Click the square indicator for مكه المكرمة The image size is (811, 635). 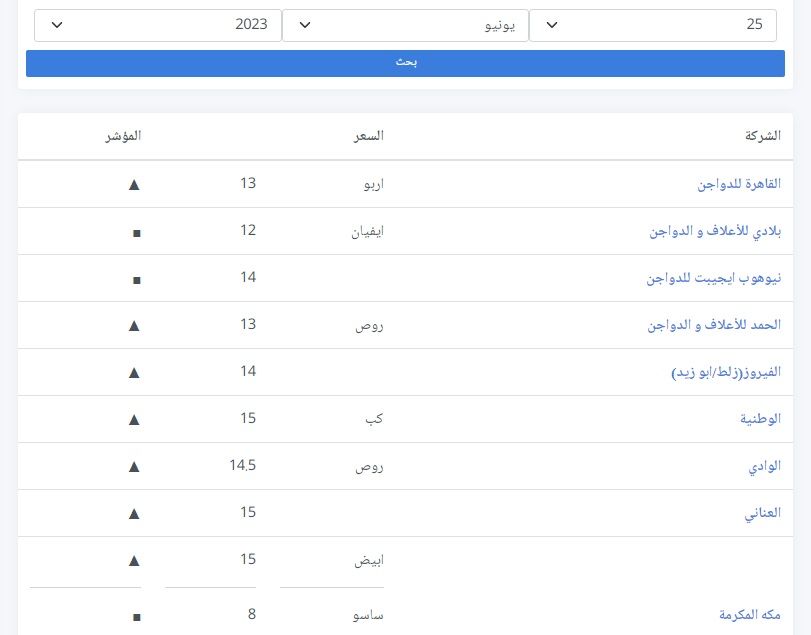click(135, 614)
